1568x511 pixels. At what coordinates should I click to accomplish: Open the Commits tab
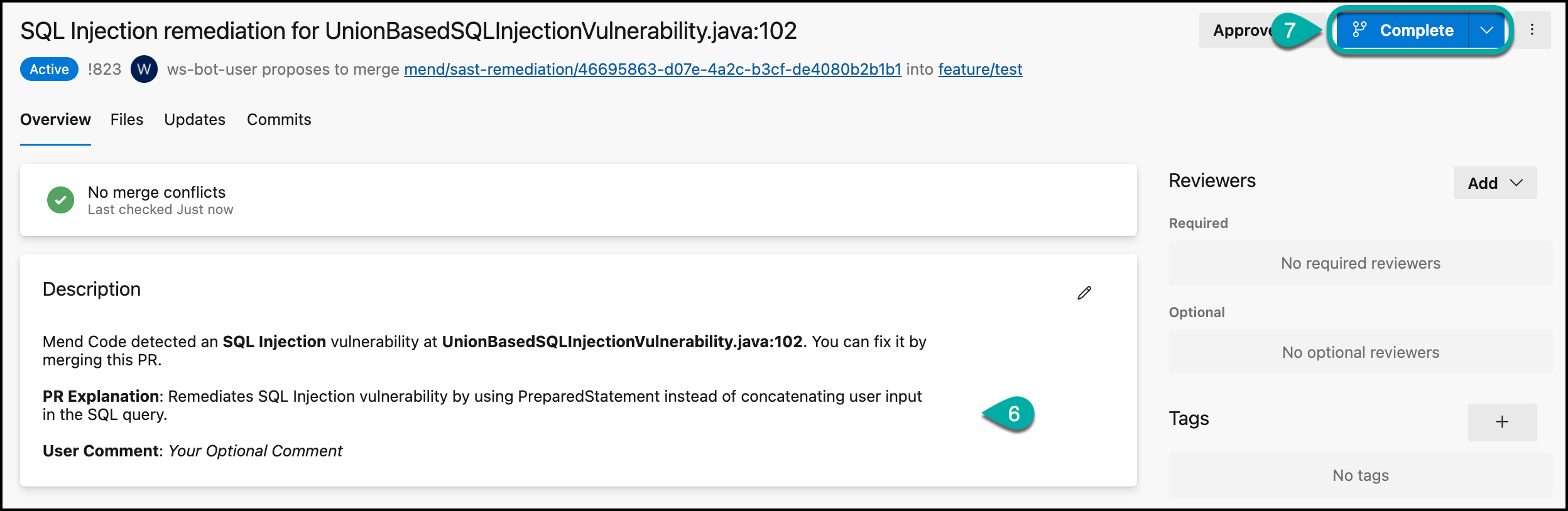[279, 119]
